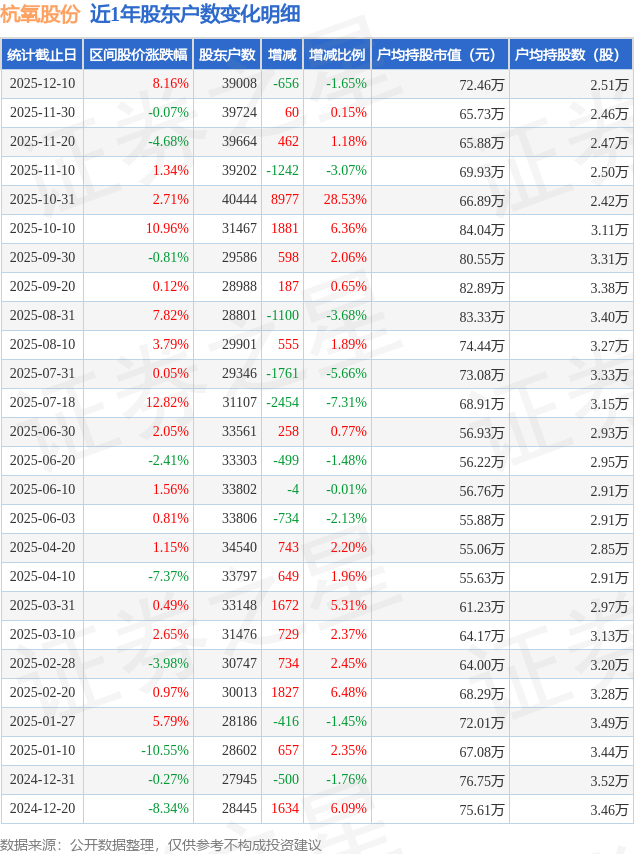Click the 户均持股数（股） column header
The height and width of the screenshot is (854, 634).
(570, 55)
